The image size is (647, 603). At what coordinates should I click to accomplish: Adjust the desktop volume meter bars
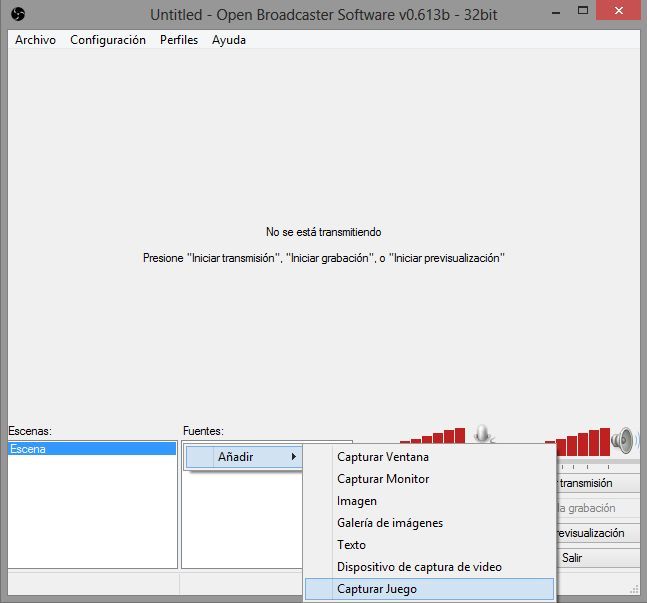click(578, 442)
